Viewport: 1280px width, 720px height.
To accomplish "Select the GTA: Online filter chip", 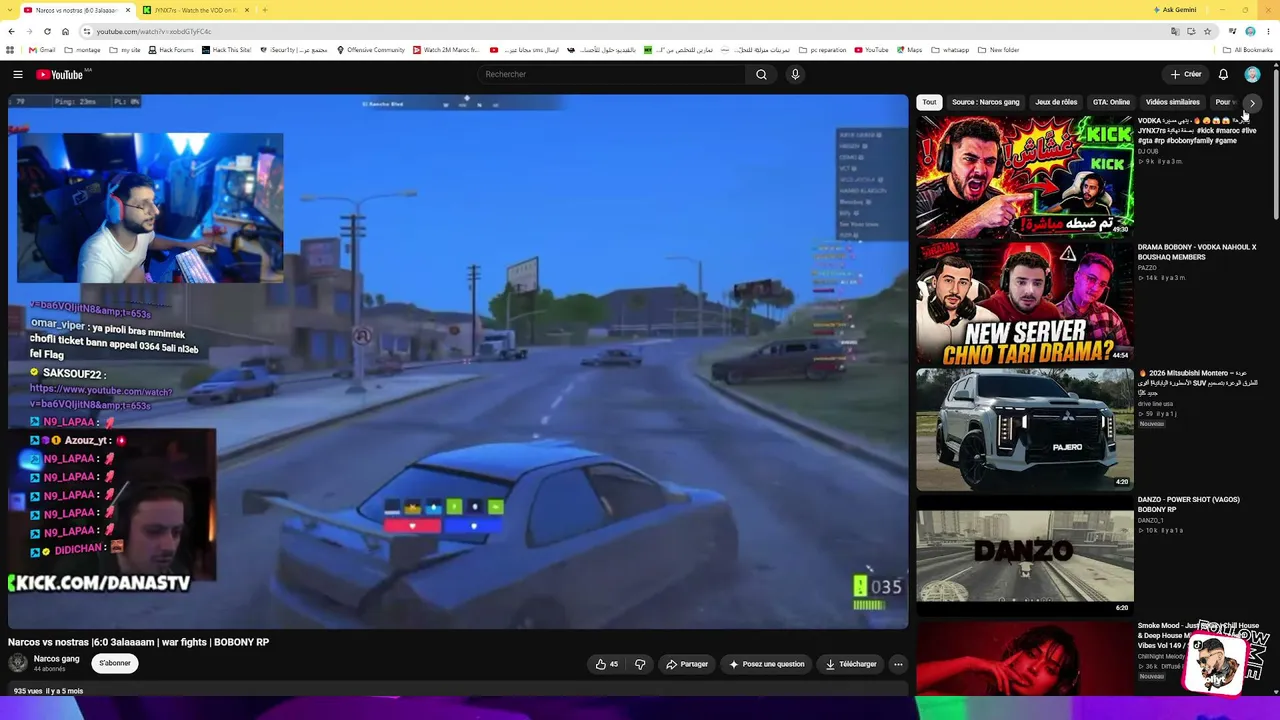I will (1111, 102).
